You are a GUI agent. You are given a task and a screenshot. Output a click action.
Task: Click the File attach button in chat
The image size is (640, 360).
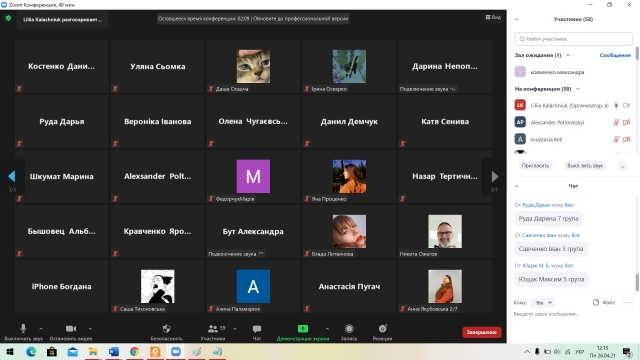[604, 302]
